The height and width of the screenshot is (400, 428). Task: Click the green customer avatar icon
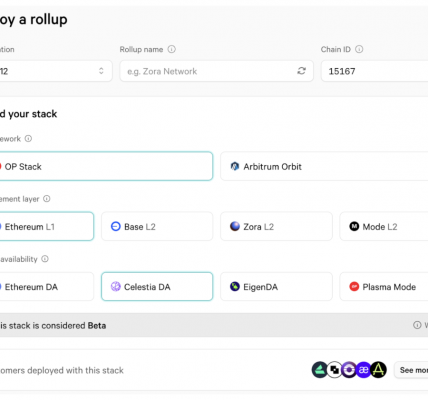(x=320, y=370)
